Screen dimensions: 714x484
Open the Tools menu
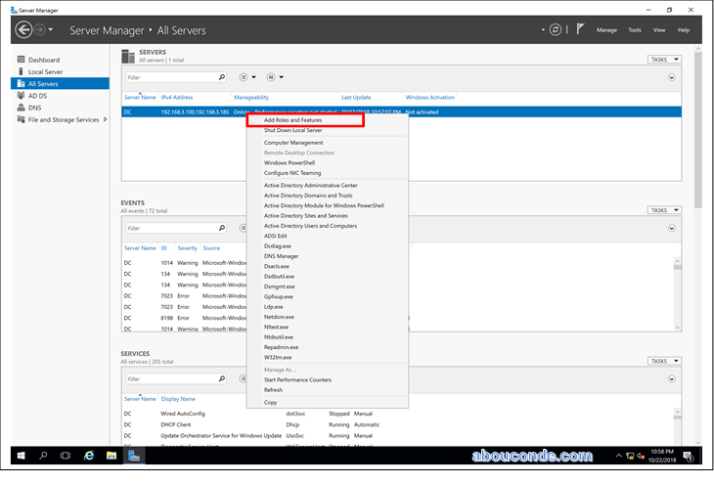click(x=634, y=30)
